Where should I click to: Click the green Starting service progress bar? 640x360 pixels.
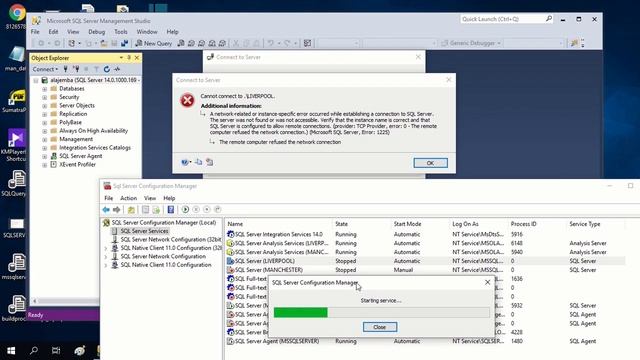(x=301, y=313)
